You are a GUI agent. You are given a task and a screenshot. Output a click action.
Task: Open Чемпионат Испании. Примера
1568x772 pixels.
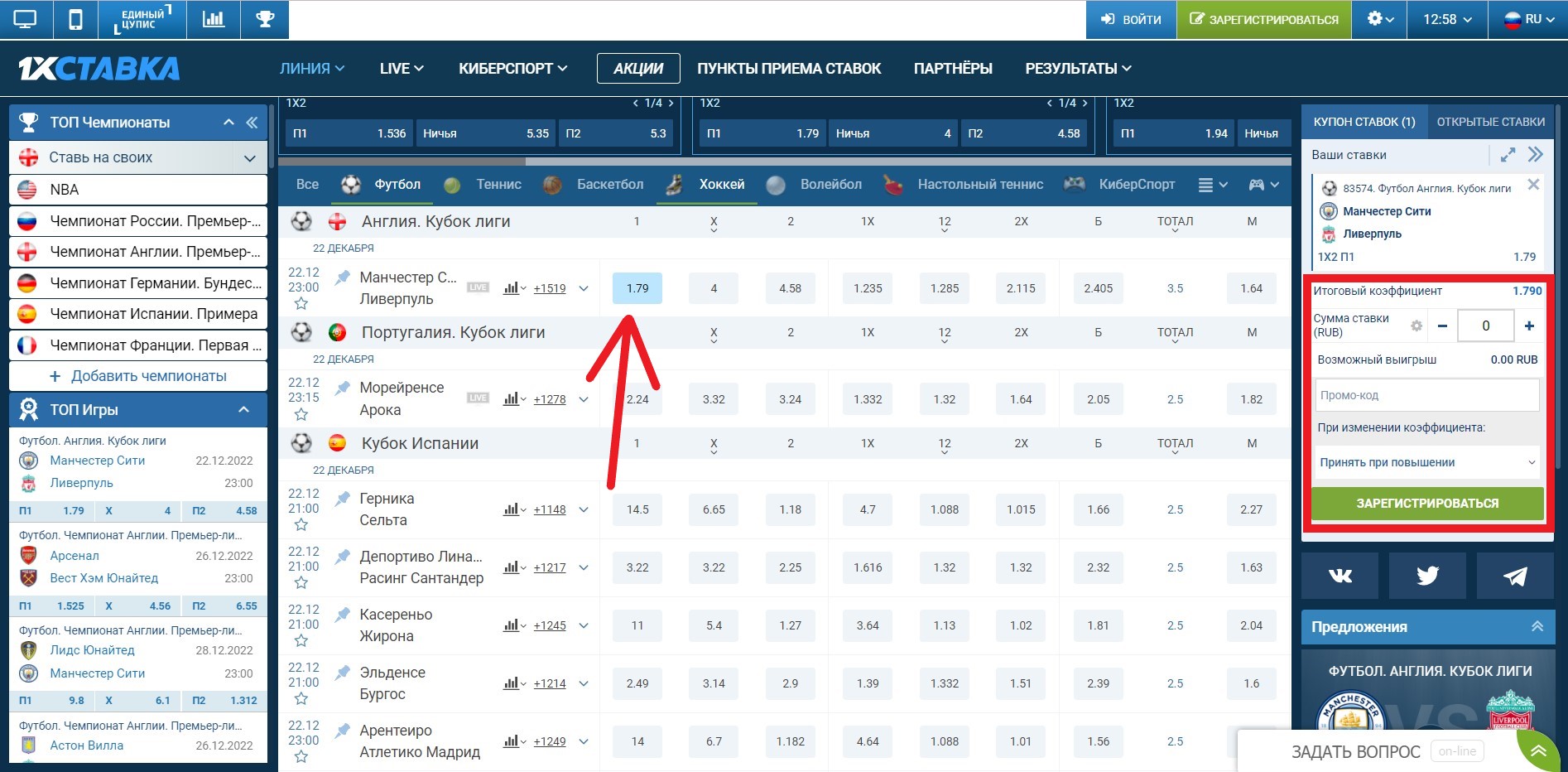point(138,314)
